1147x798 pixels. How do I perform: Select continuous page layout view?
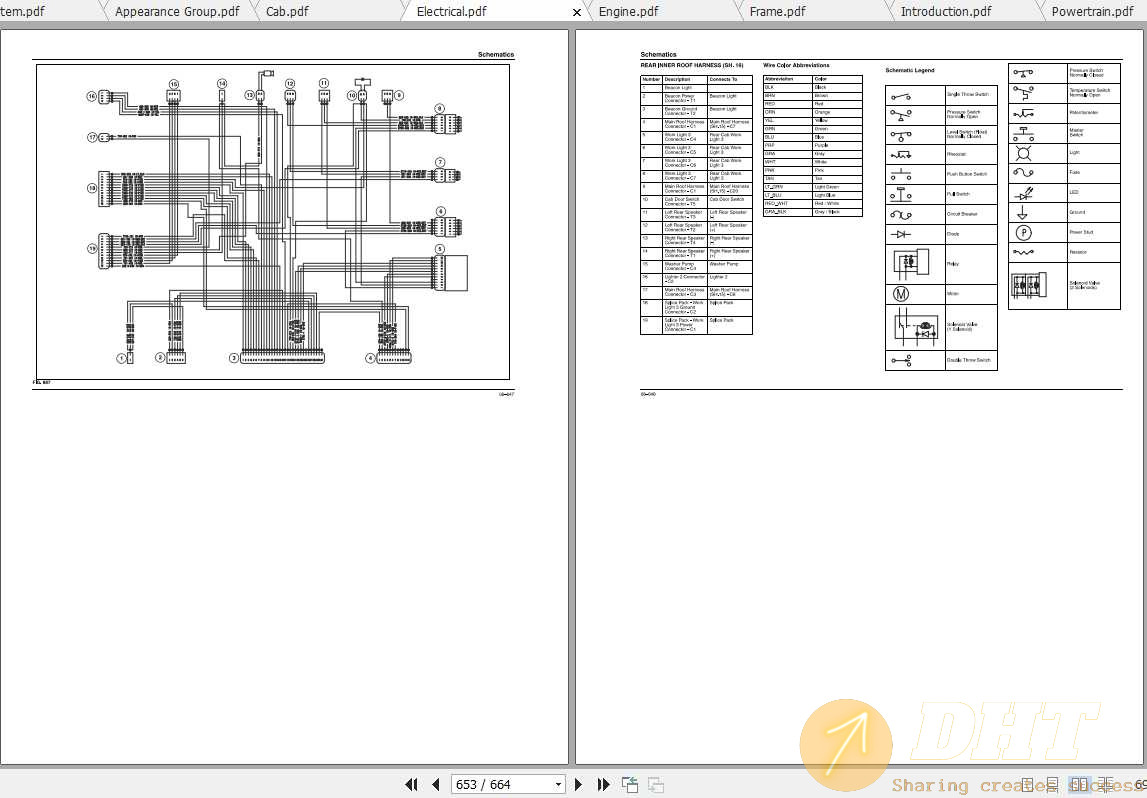pyautogui.click(x=1053, y=785)
